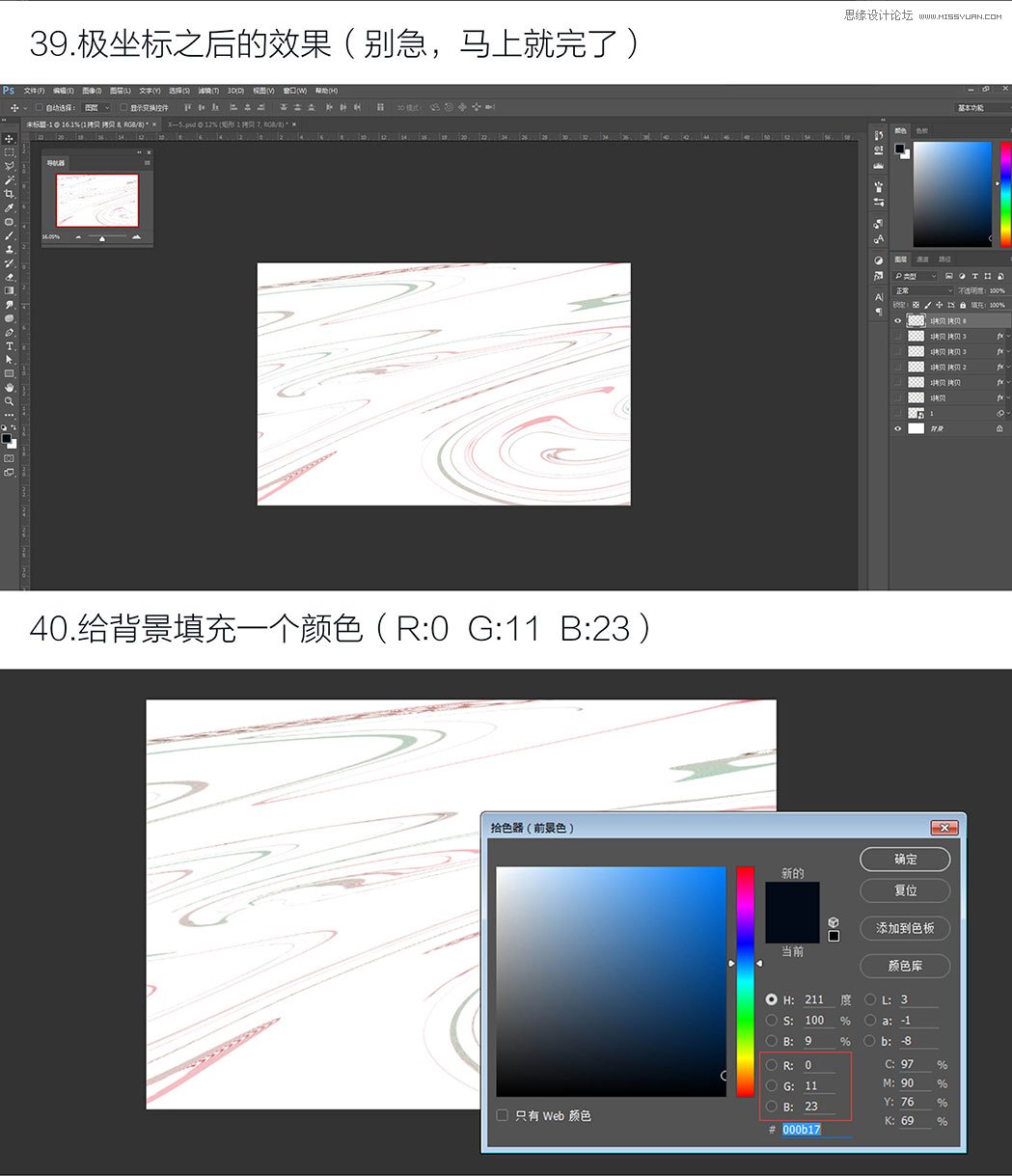The image size is (1012, 1176).
Task: Enable the 显示变换控件 checkbox
Action: pos(123,107)
